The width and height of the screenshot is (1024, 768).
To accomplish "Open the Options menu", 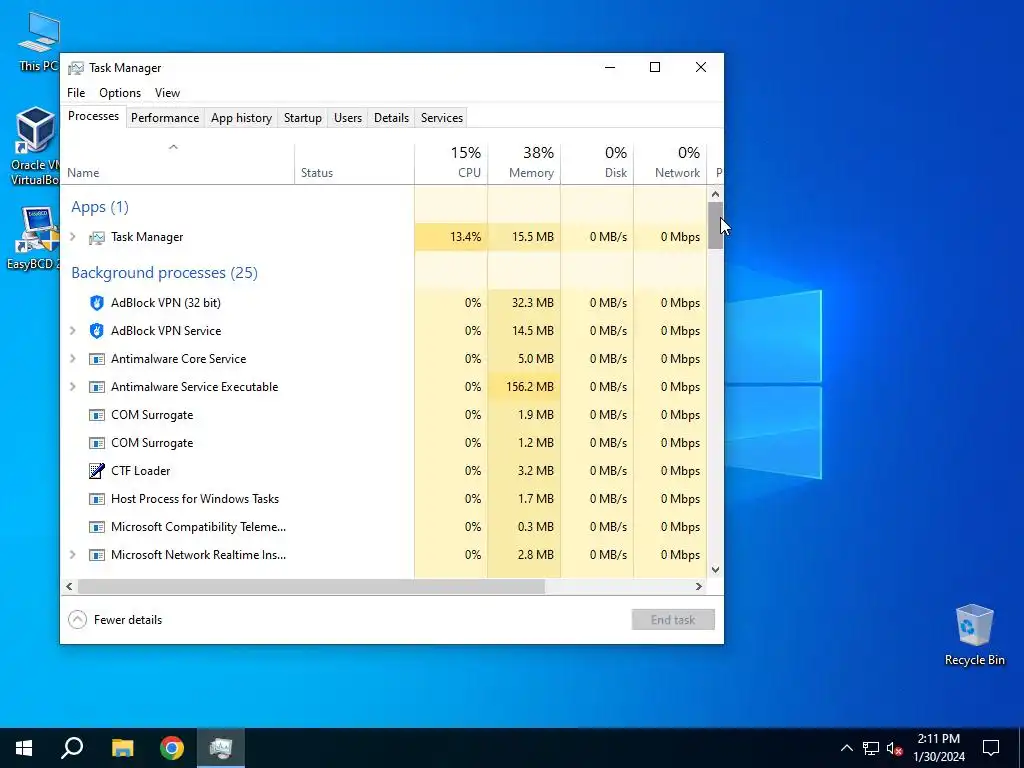I will pos(120,93).
